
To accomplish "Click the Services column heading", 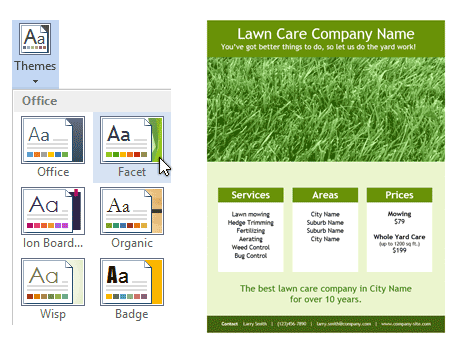I will click(251, 195).
